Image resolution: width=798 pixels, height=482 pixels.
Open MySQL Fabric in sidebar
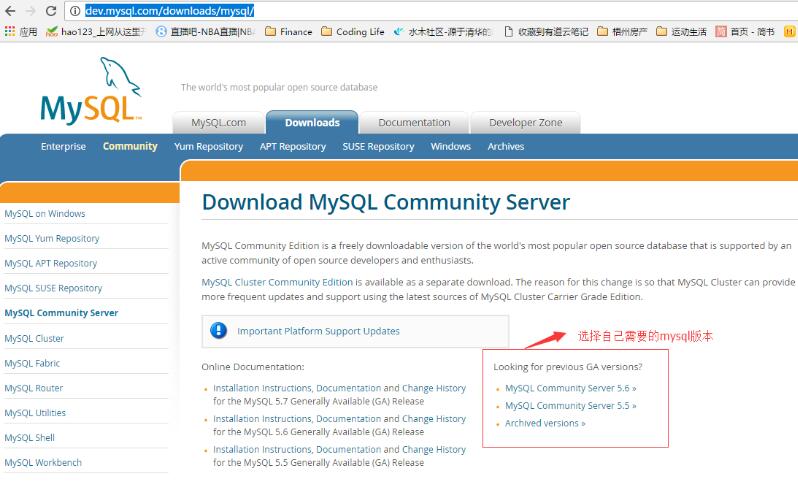coord(32,363)
